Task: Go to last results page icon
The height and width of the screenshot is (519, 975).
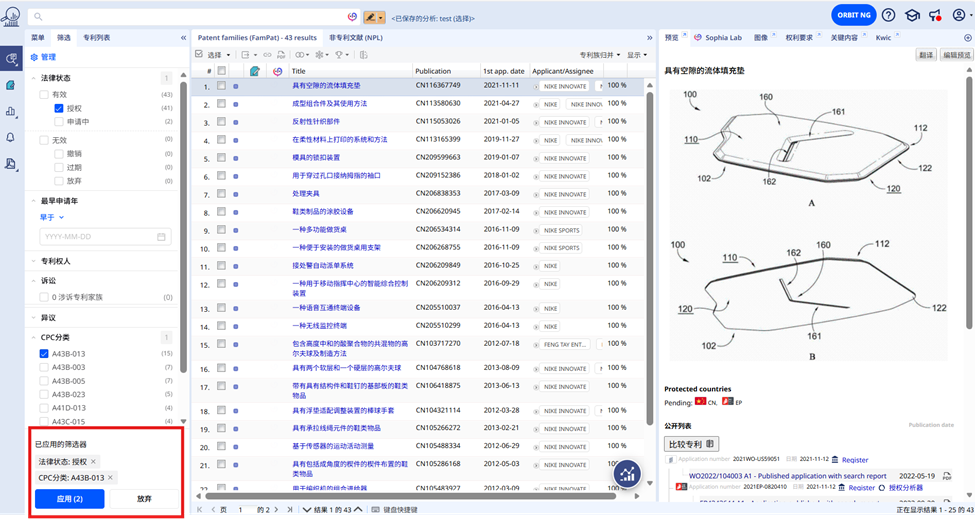Action: click(290, 510)
